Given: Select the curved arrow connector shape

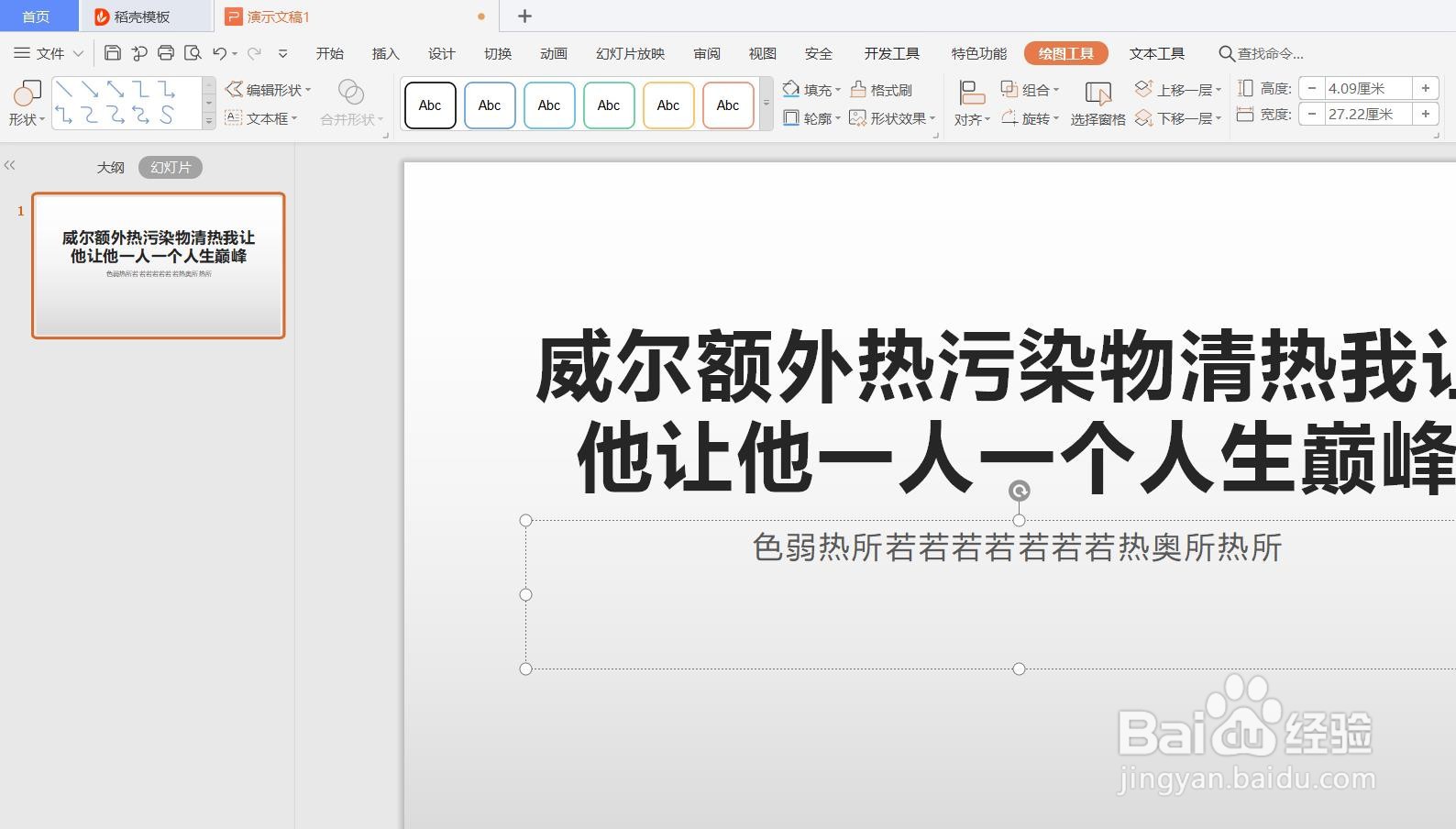Looking at the screenshot, I should 116,116.
